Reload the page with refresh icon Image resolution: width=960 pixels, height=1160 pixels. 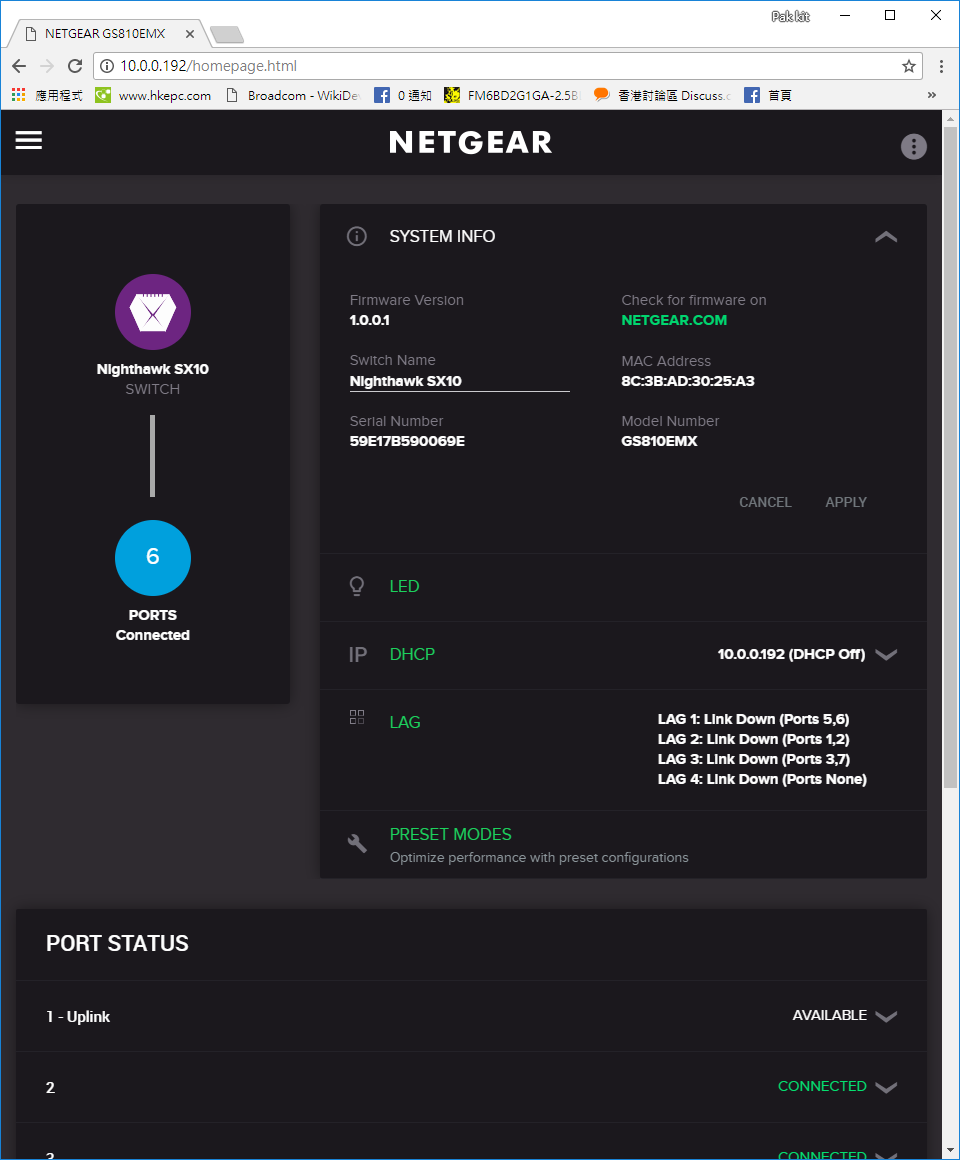pyautogui.click(x=75, y=66)
